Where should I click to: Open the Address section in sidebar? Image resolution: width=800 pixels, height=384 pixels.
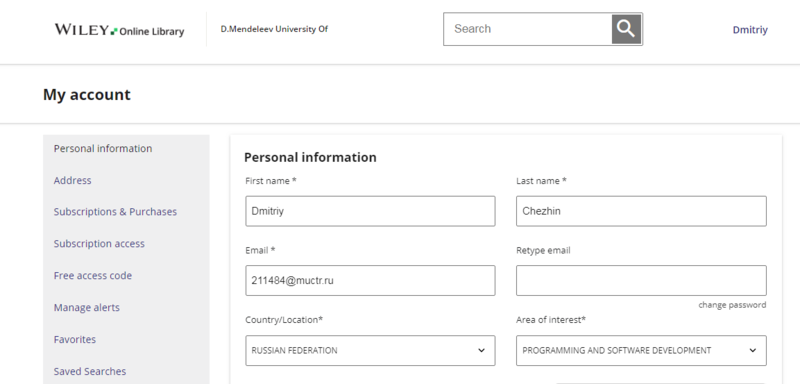click(72, 180)
